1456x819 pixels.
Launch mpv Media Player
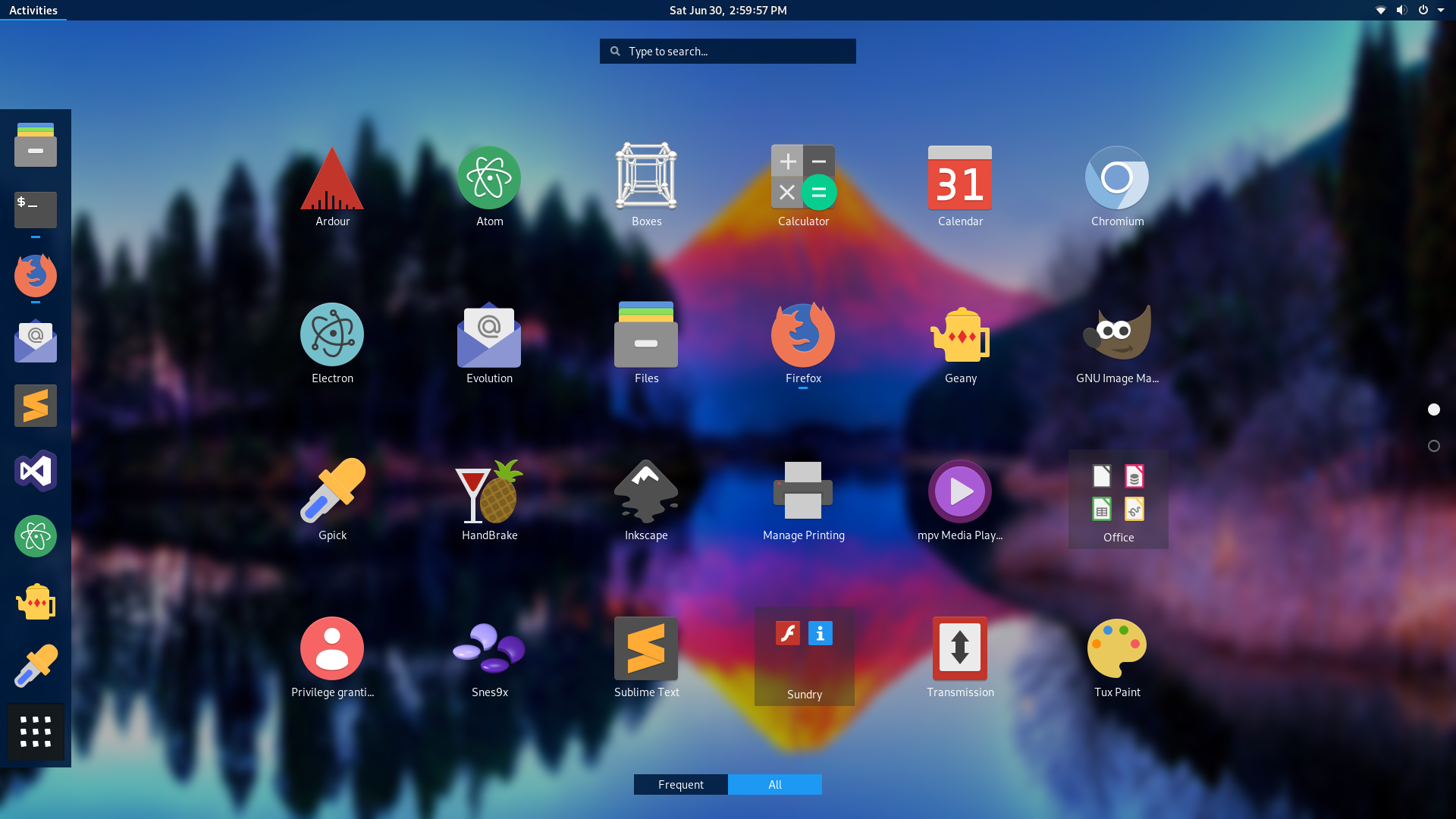(960, 500)
